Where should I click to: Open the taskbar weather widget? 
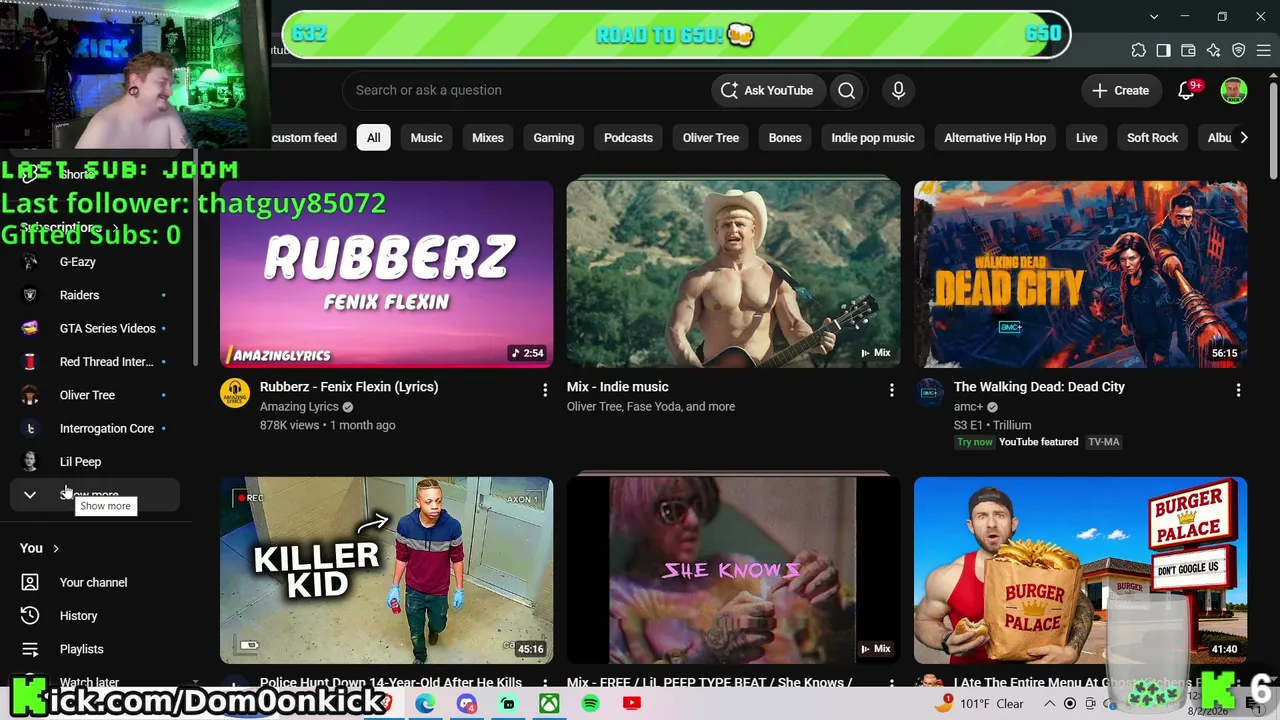pos(981,704)
